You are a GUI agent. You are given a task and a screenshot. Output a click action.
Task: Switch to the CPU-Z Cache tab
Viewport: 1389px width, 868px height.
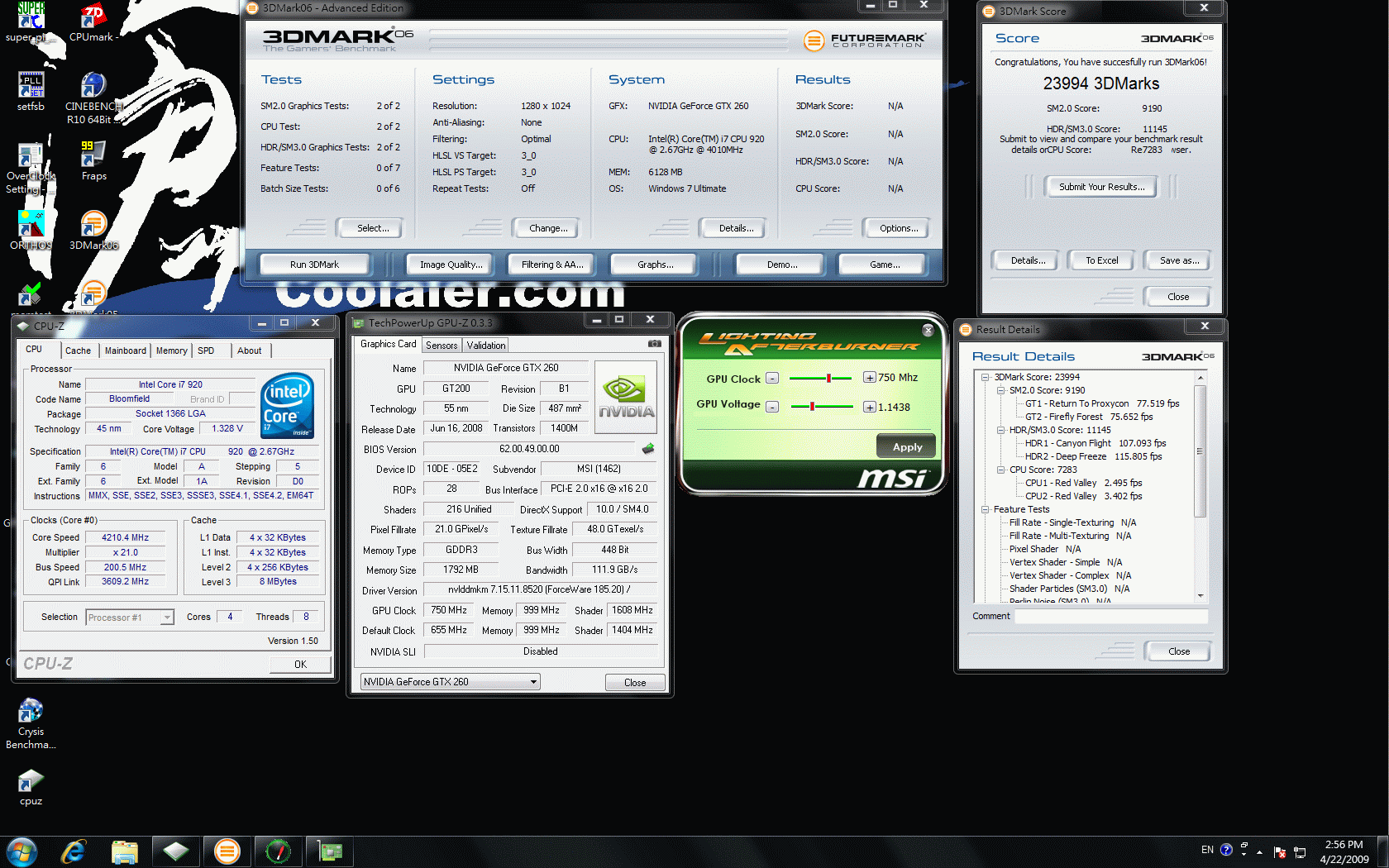click(x=78, y=351)
